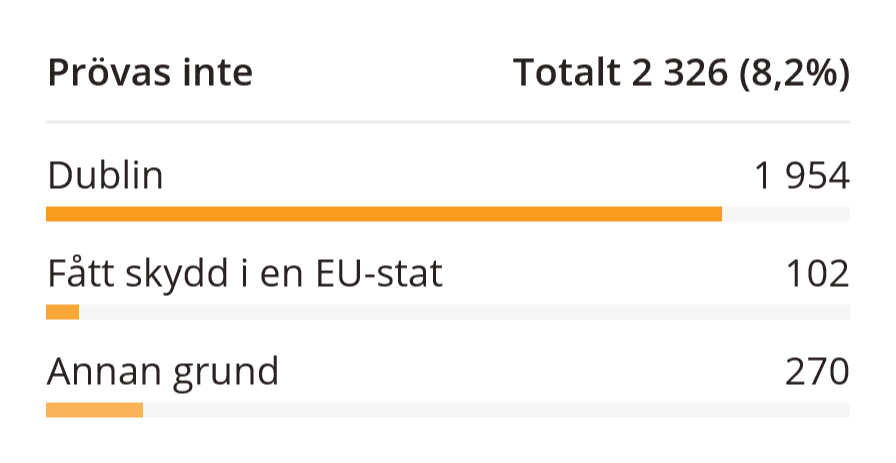The height and width of the screenshot is (463, 896).
Task: Click the short orange bar under EU-stat row
Action: tap(62, 312)
